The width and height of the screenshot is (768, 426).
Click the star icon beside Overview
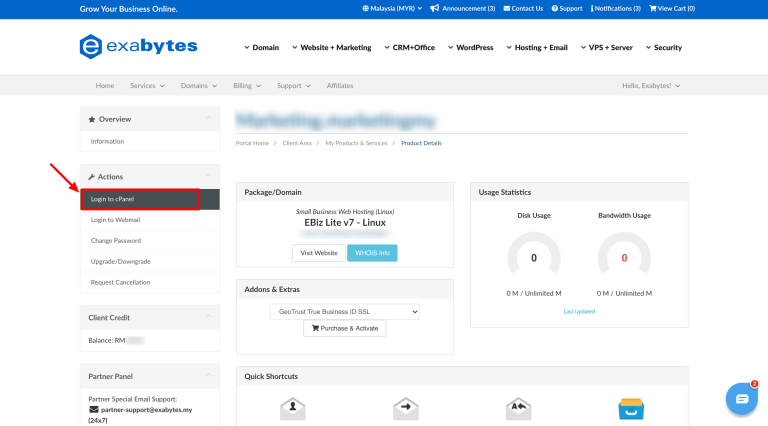92,119
